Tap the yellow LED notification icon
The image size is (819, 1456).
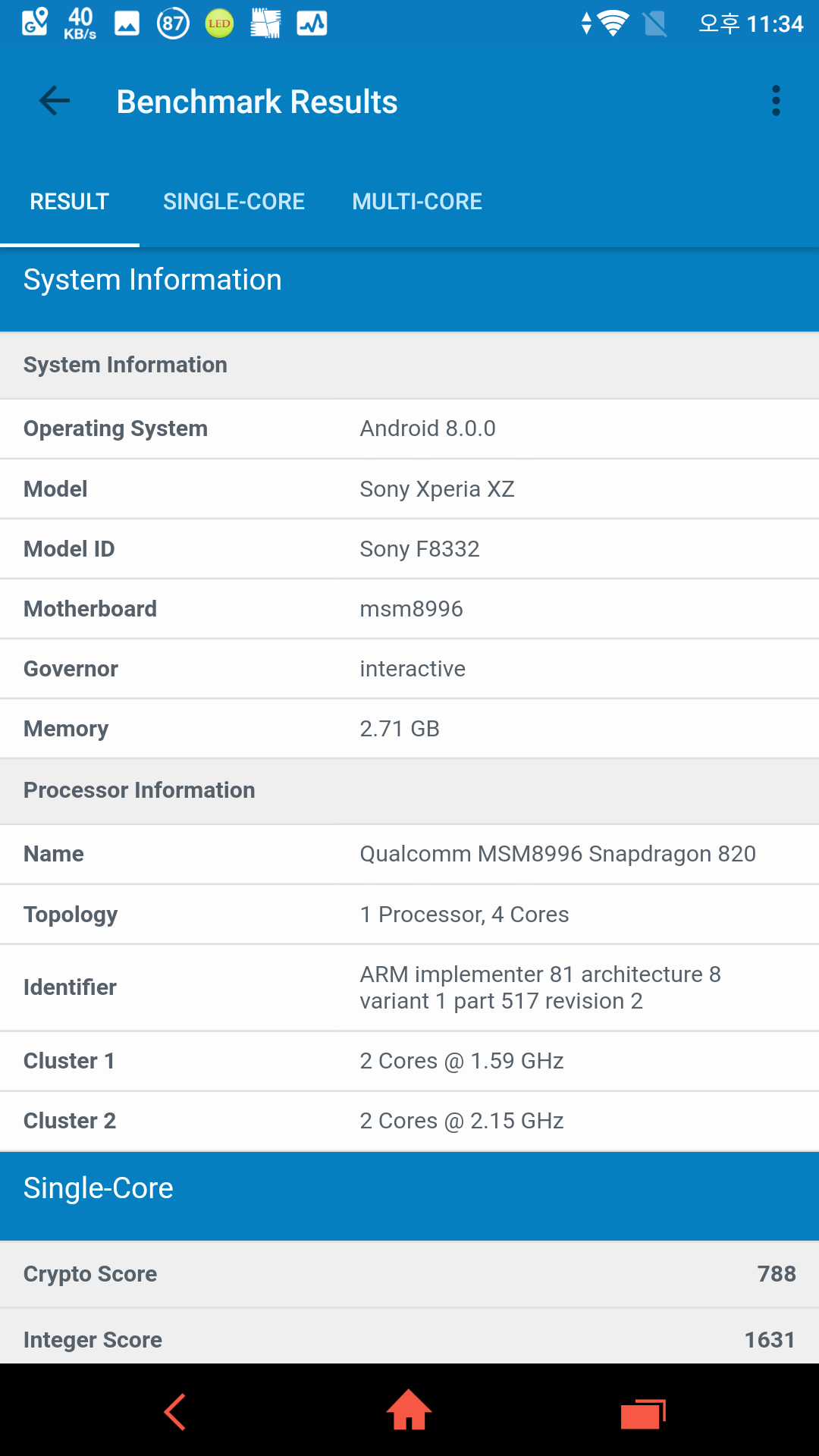click(219, 24)
